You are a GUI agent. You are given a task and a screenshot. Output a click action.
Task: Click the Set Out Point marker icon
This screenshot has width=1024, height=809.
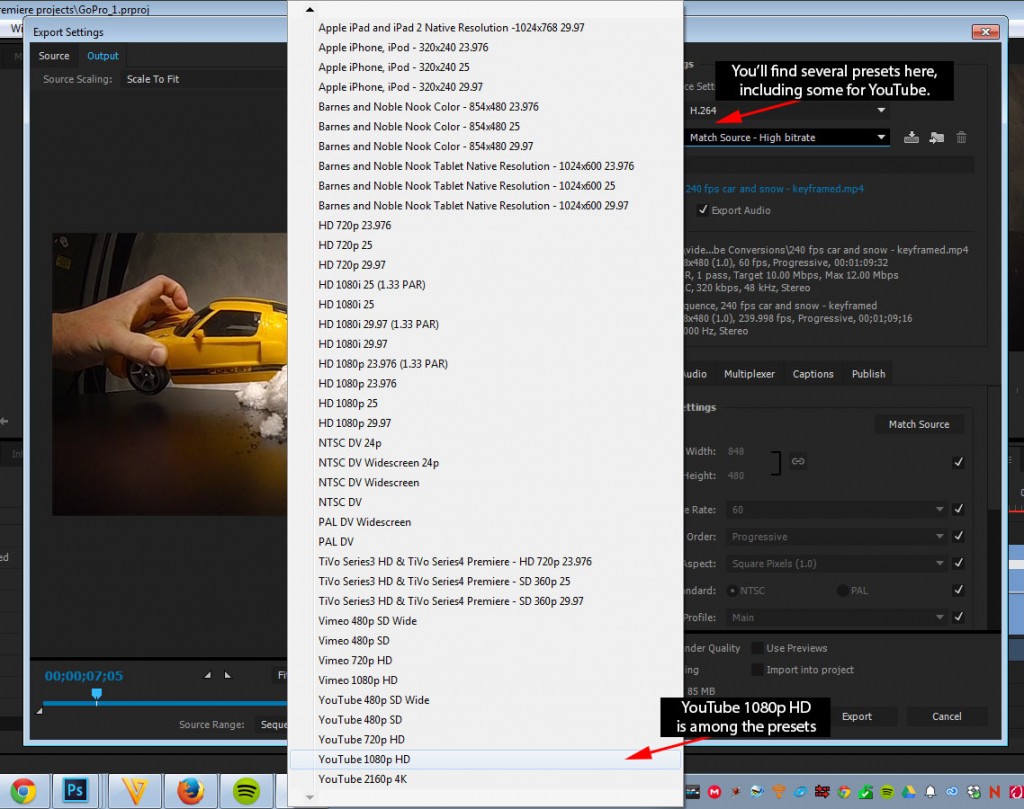pos(227,675)
